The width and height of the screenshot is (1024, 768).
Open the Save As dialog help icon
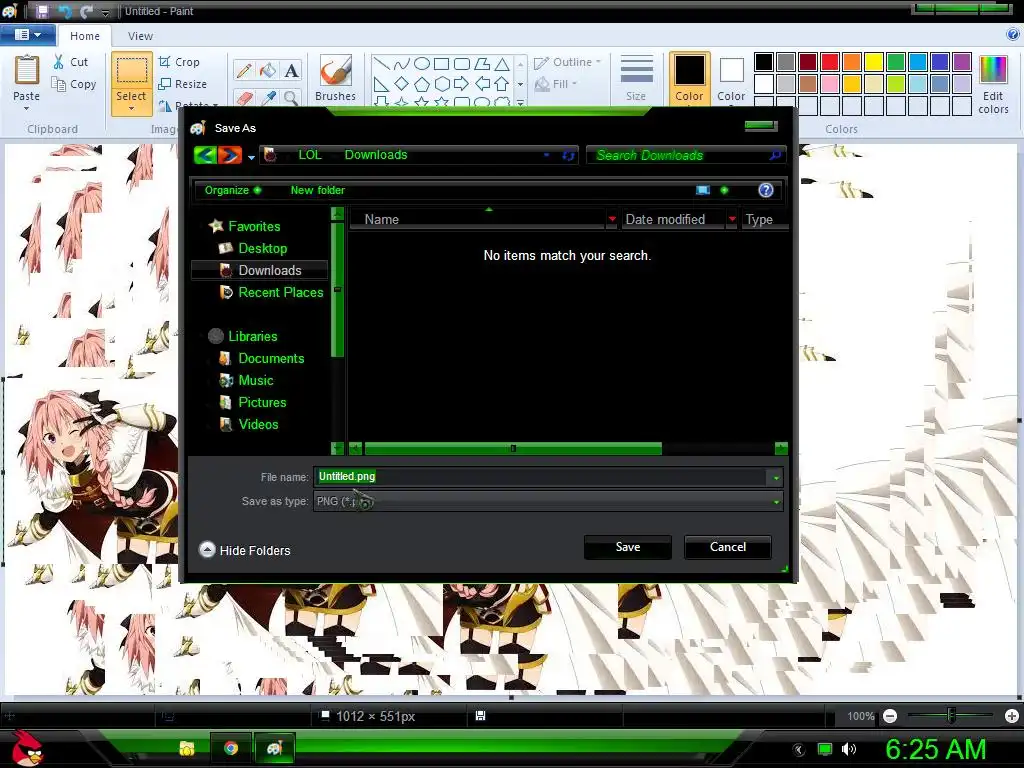tap(766, 190)
